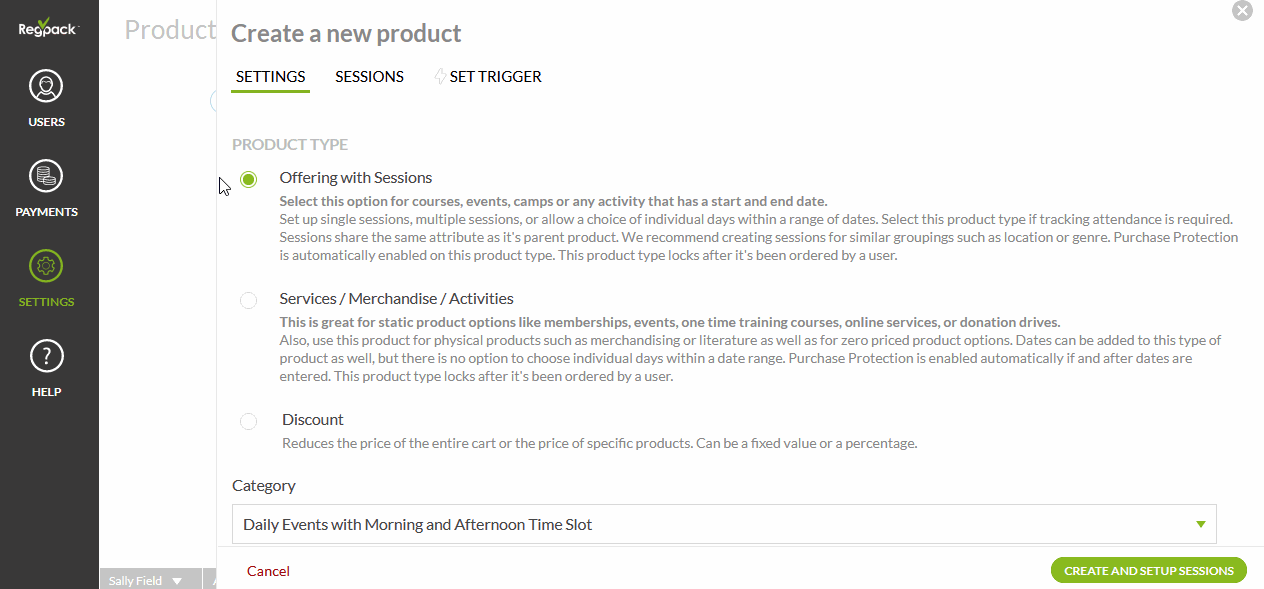Click the Cancel link

[x=268, y=571]
